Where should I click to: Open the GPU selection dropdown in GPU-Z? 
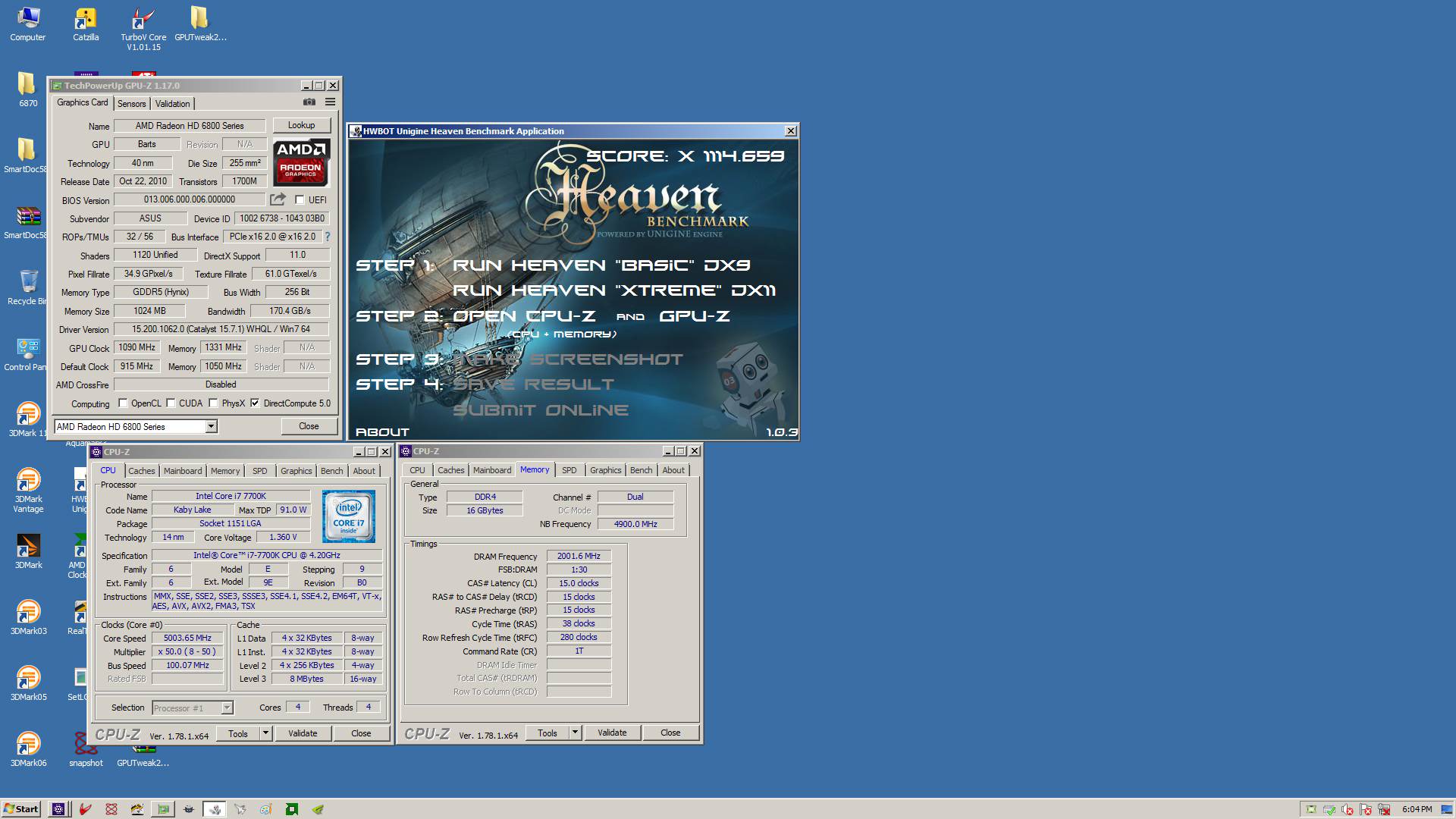pyautogui.click(x=136, y=427)
